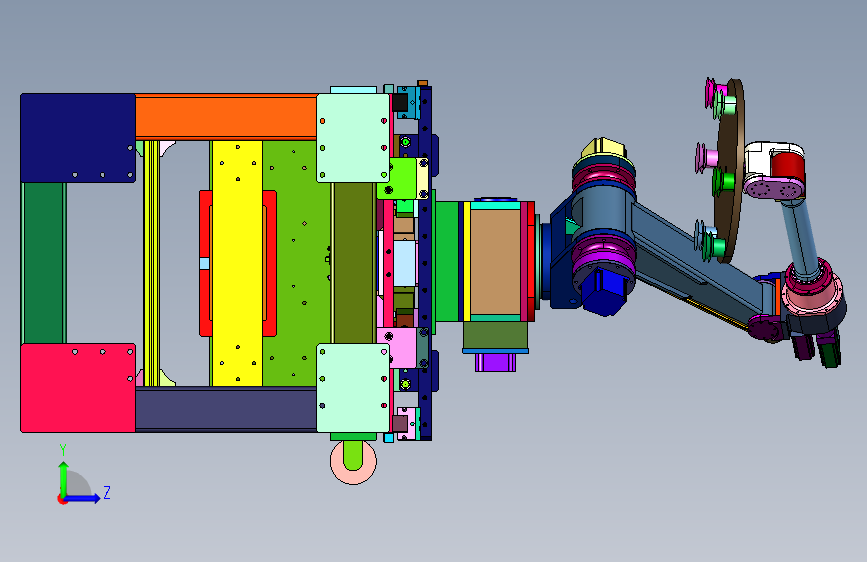Select the bright green block left of the tan box
This screenshot has width=867, height=562.
tap(447, 262)
